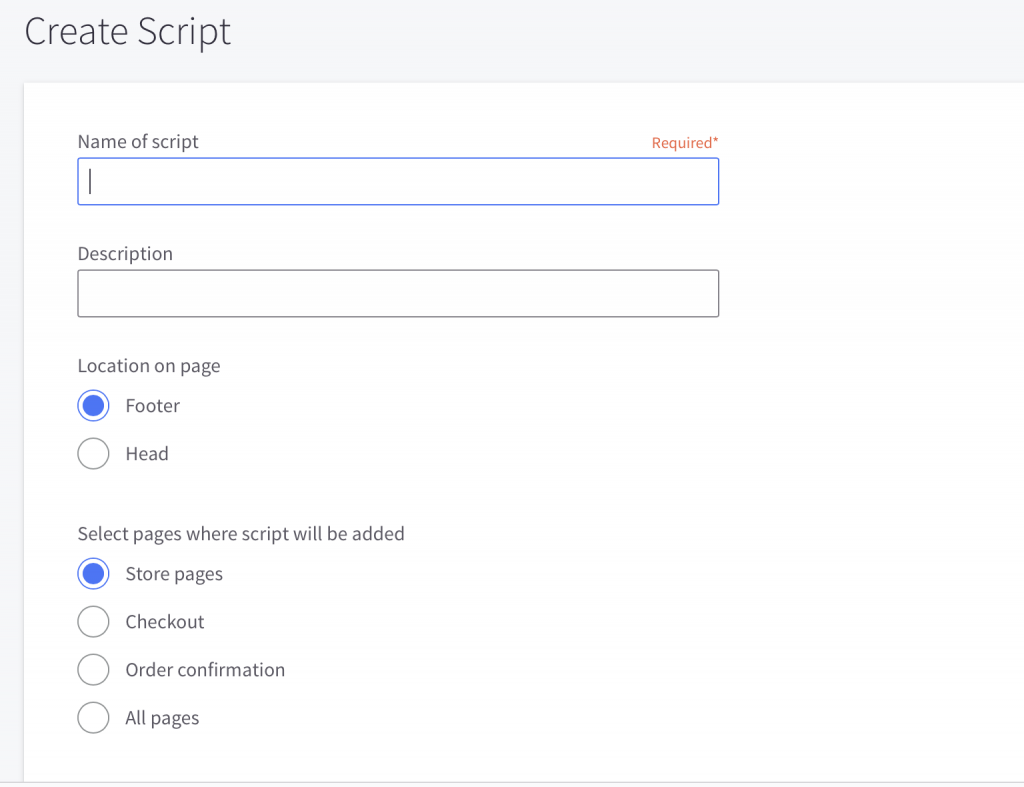Choose the Store pages option
This screenshot has width=1024, height=787.
point(93,573)
